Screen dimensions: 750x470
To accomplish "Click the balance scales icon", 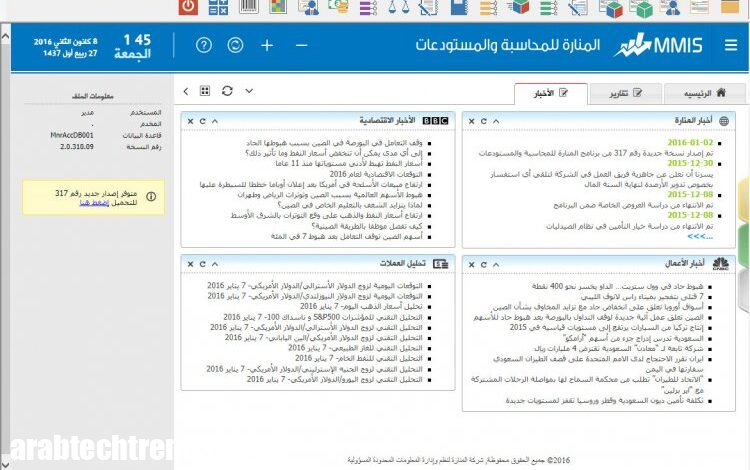I will coord(398,7).
